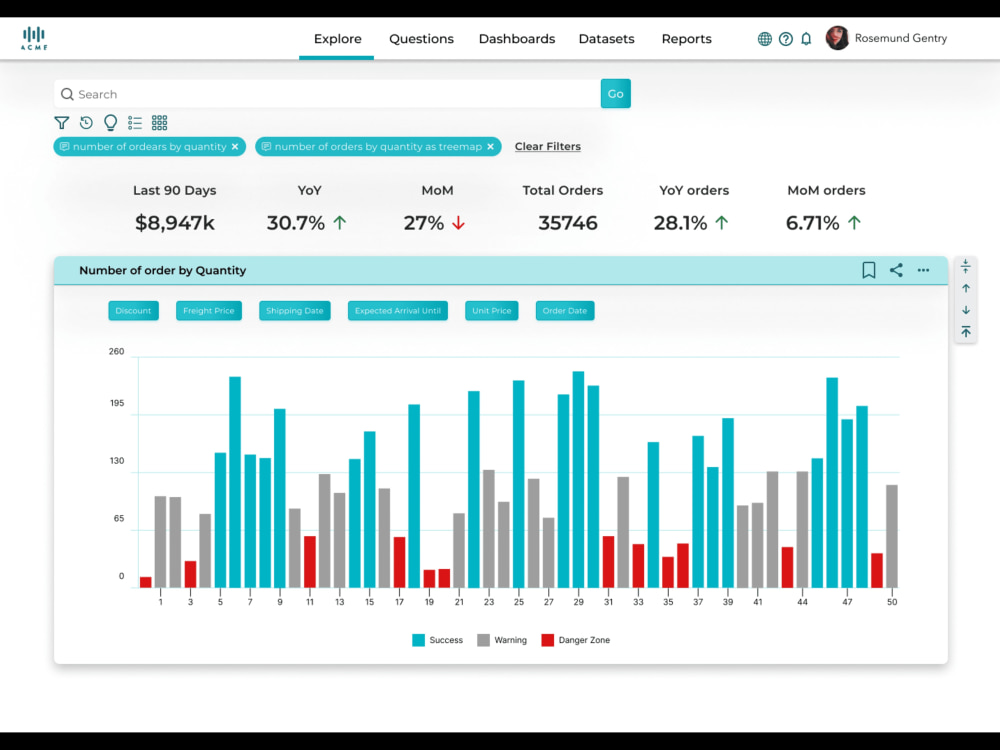Screen dimensions: 1000x750
Task: Focus the Search input field
Action: (x=327, y=94)
